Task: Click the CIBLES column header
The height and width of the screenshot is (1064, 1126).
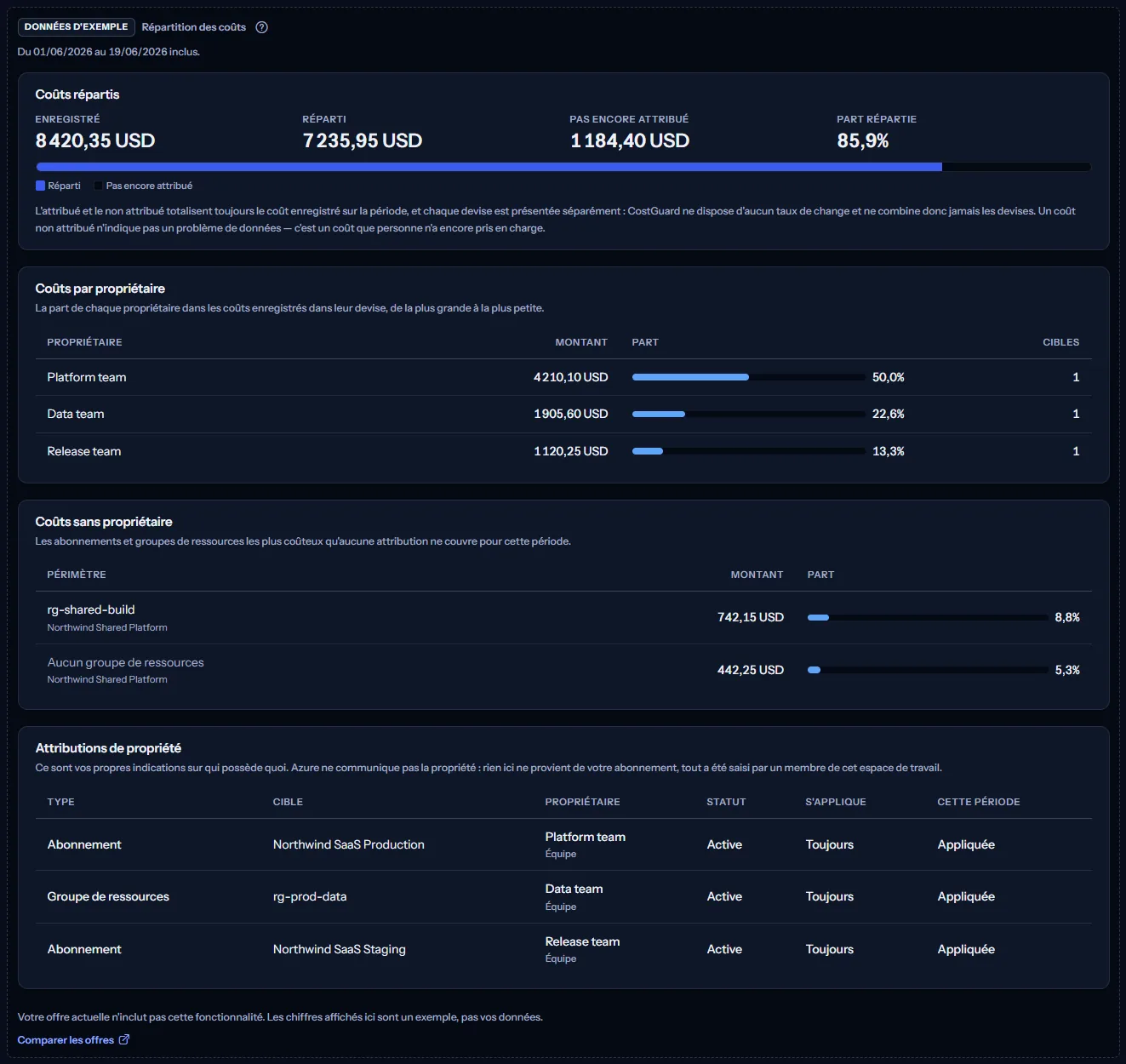Action: [x=1060, y=342]
